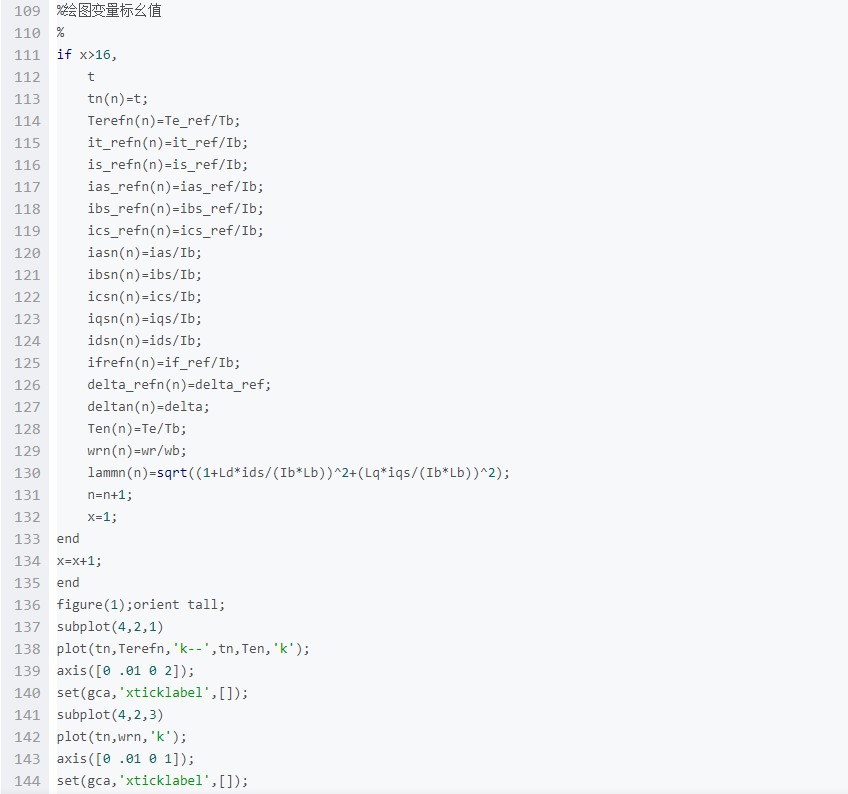Image resolution: width=848 pixels, height=794 pixels.
Task: Click the line 'it_refn(n)=it_ref/Ib;'
Action: coord(168,143)
